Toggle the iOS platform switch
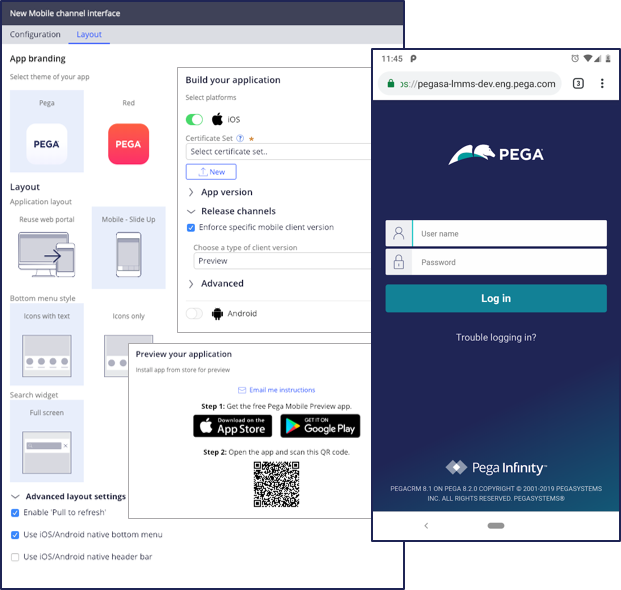 tap(194, 119)
